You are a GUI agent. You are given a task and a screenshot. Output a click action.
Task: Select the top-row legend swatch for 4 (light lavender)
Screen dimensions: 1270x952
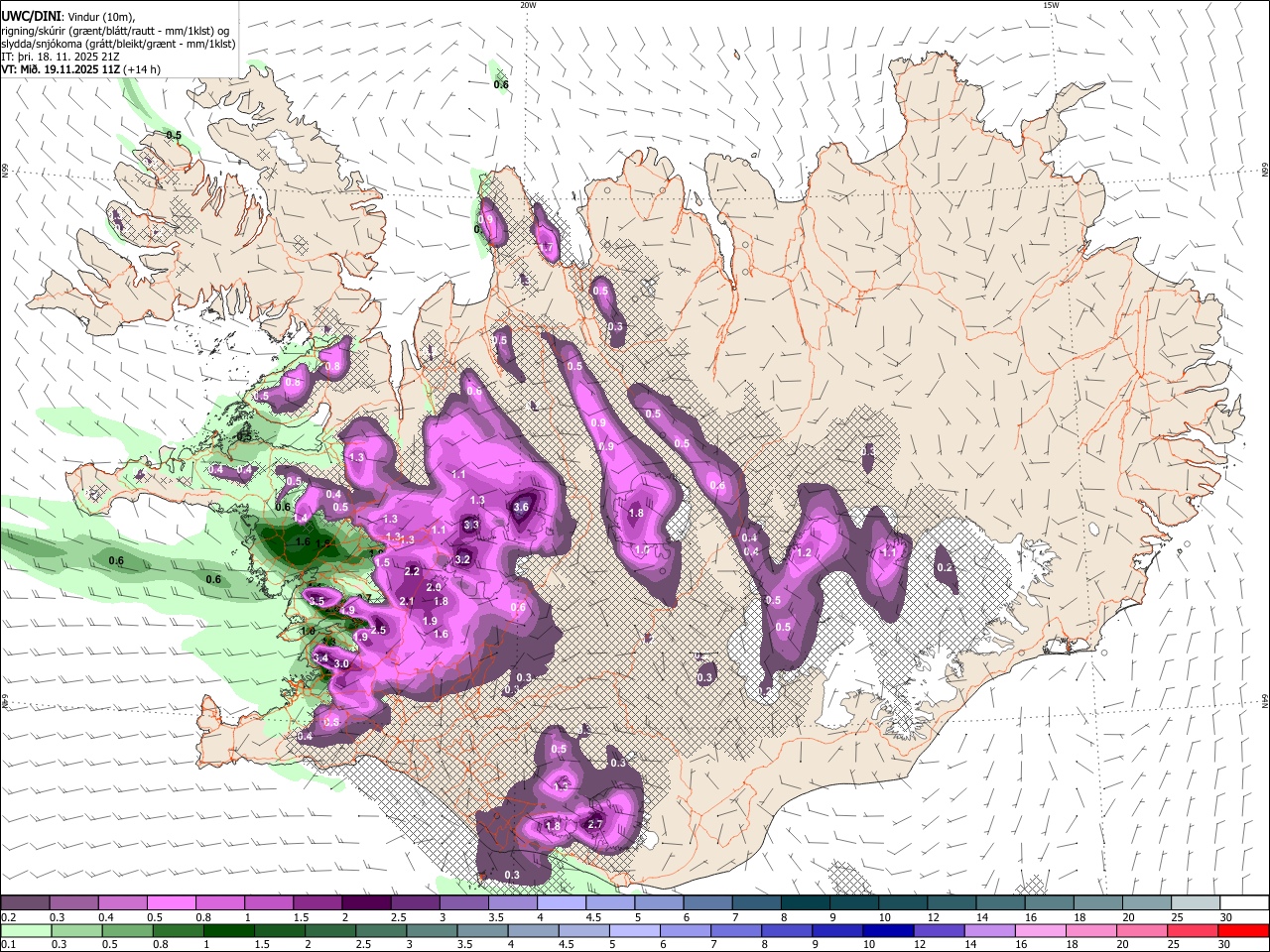[x=562, y=902]
